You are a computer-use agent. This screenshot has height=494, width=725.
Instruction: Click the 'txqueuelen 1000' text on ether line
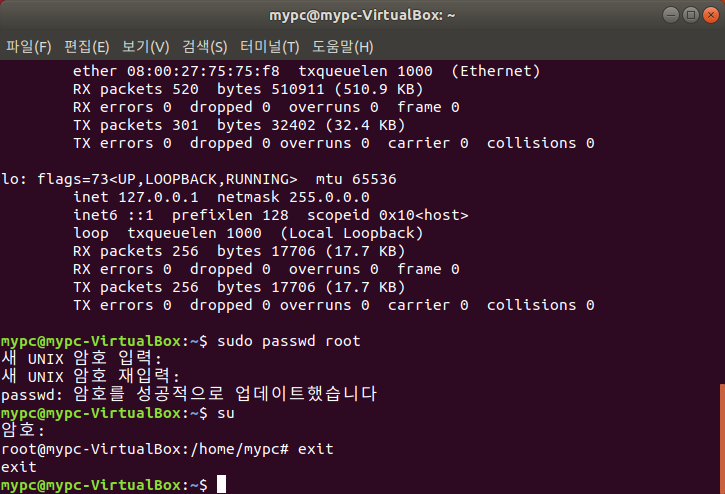coord(365,71)
